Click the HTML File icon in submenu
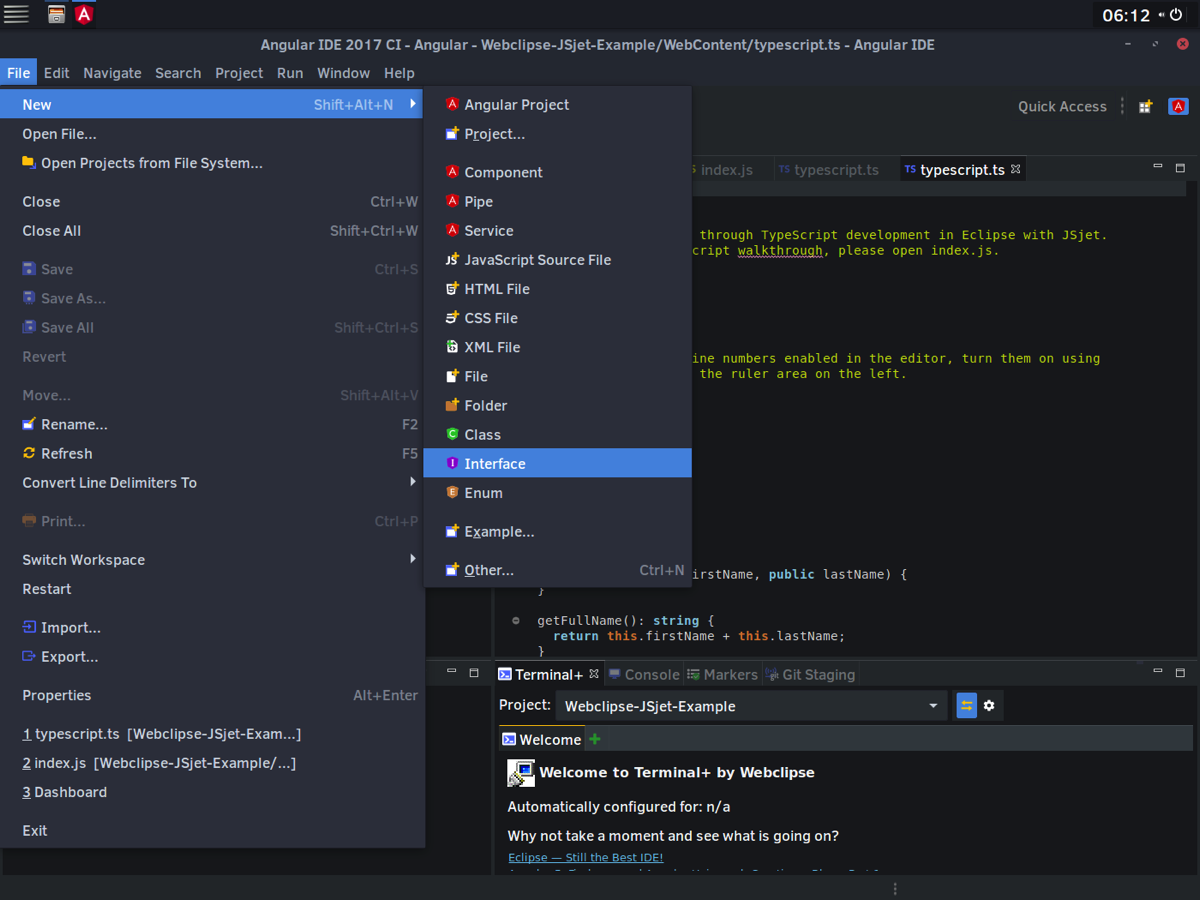This screenshot has width=1200, height=900. tap(452, 288)
